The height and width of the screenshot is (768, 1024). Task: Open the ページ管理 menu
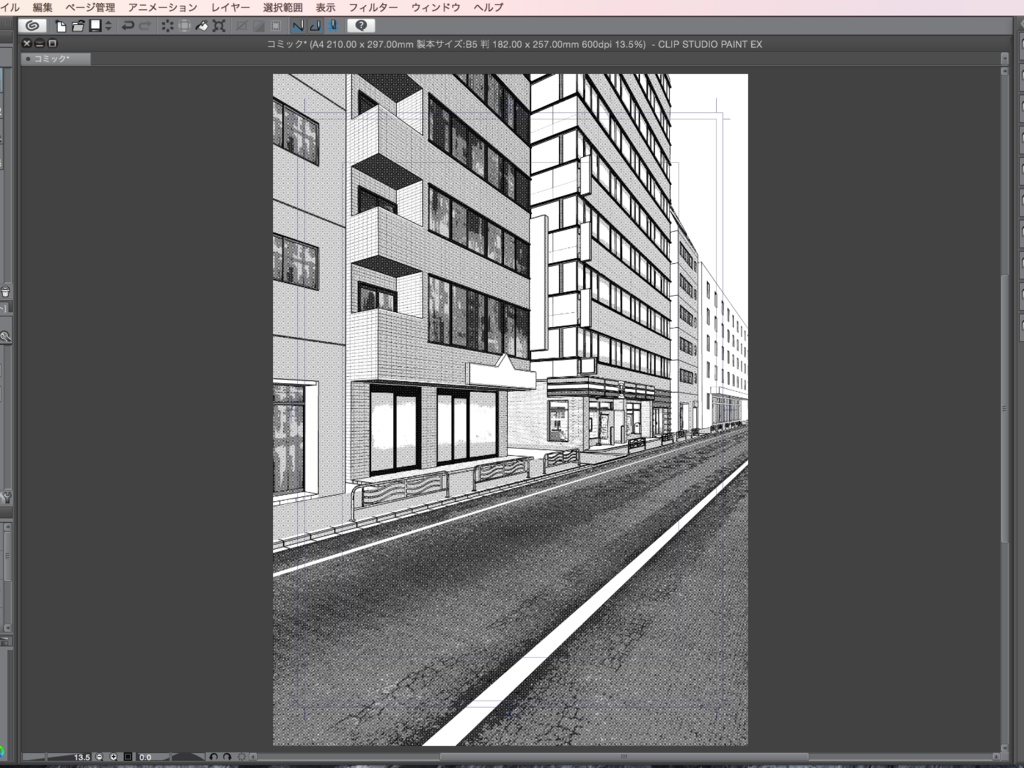[x=90, y=7]
